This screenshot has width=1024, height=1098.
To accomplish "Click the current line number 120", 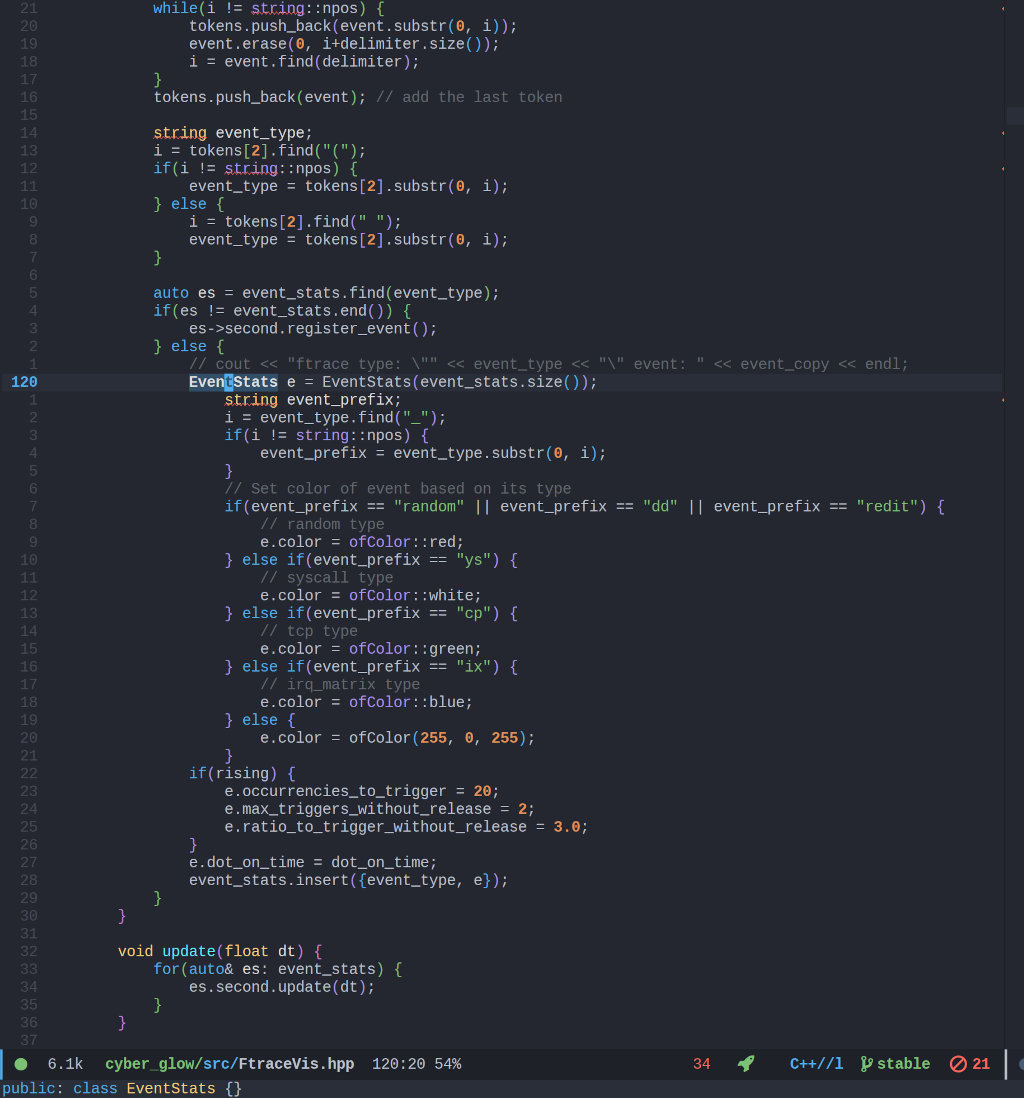I will [24, 382].
